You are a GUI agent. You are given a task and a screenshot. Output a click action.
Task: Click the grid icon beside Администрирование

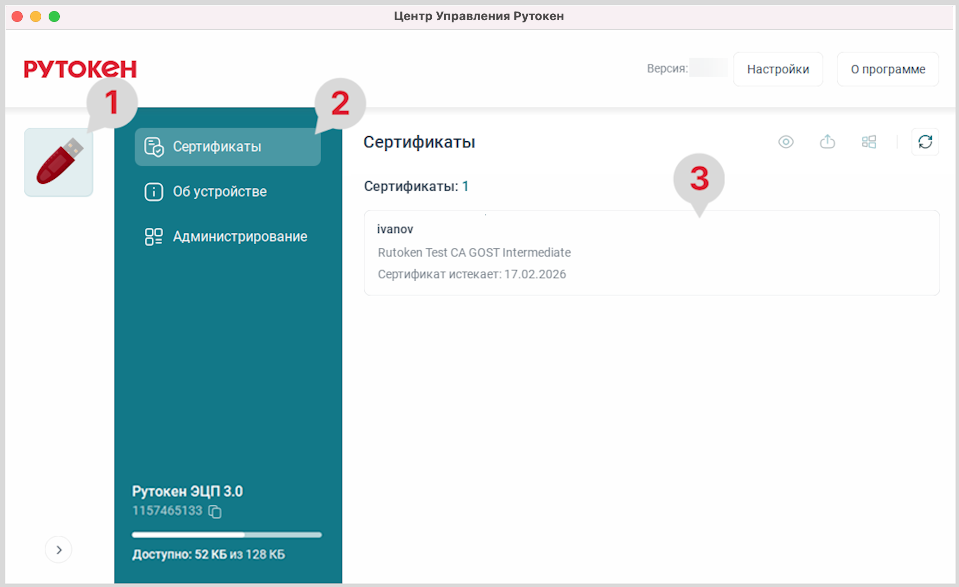(x=154, y=237)
